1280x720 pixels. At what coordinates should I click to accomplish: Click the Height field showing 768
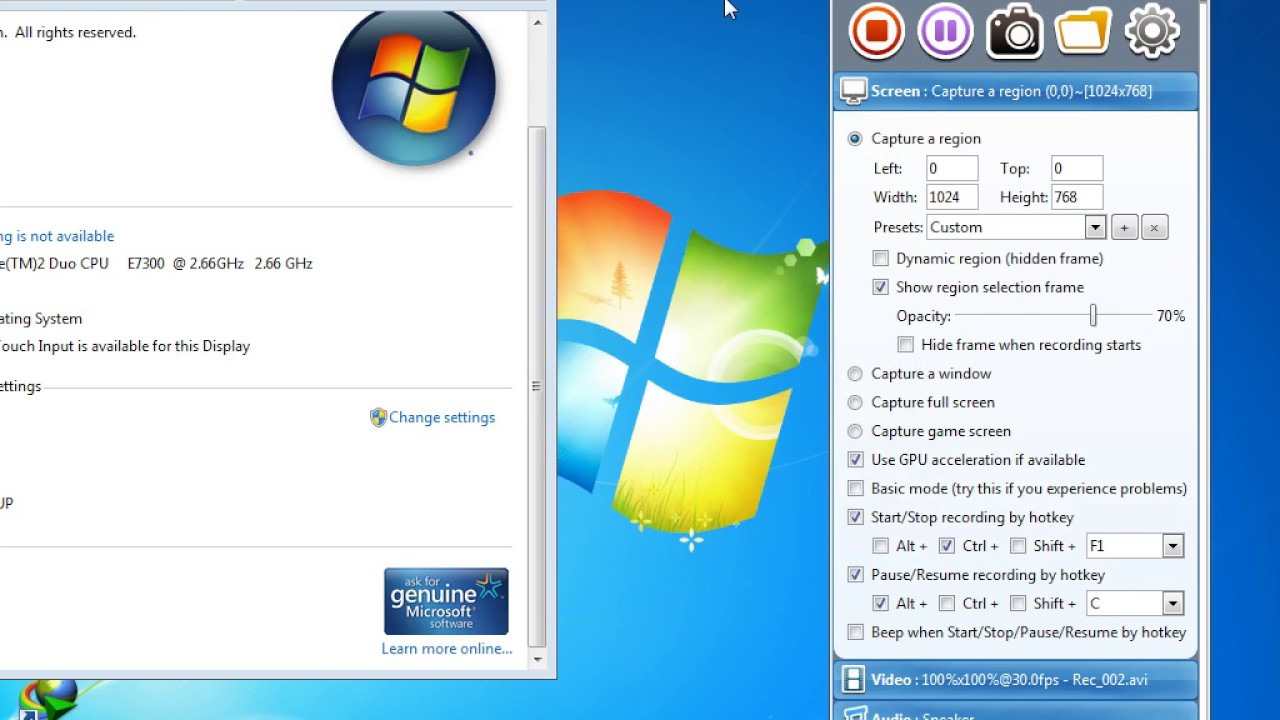tap(1077, 198)
